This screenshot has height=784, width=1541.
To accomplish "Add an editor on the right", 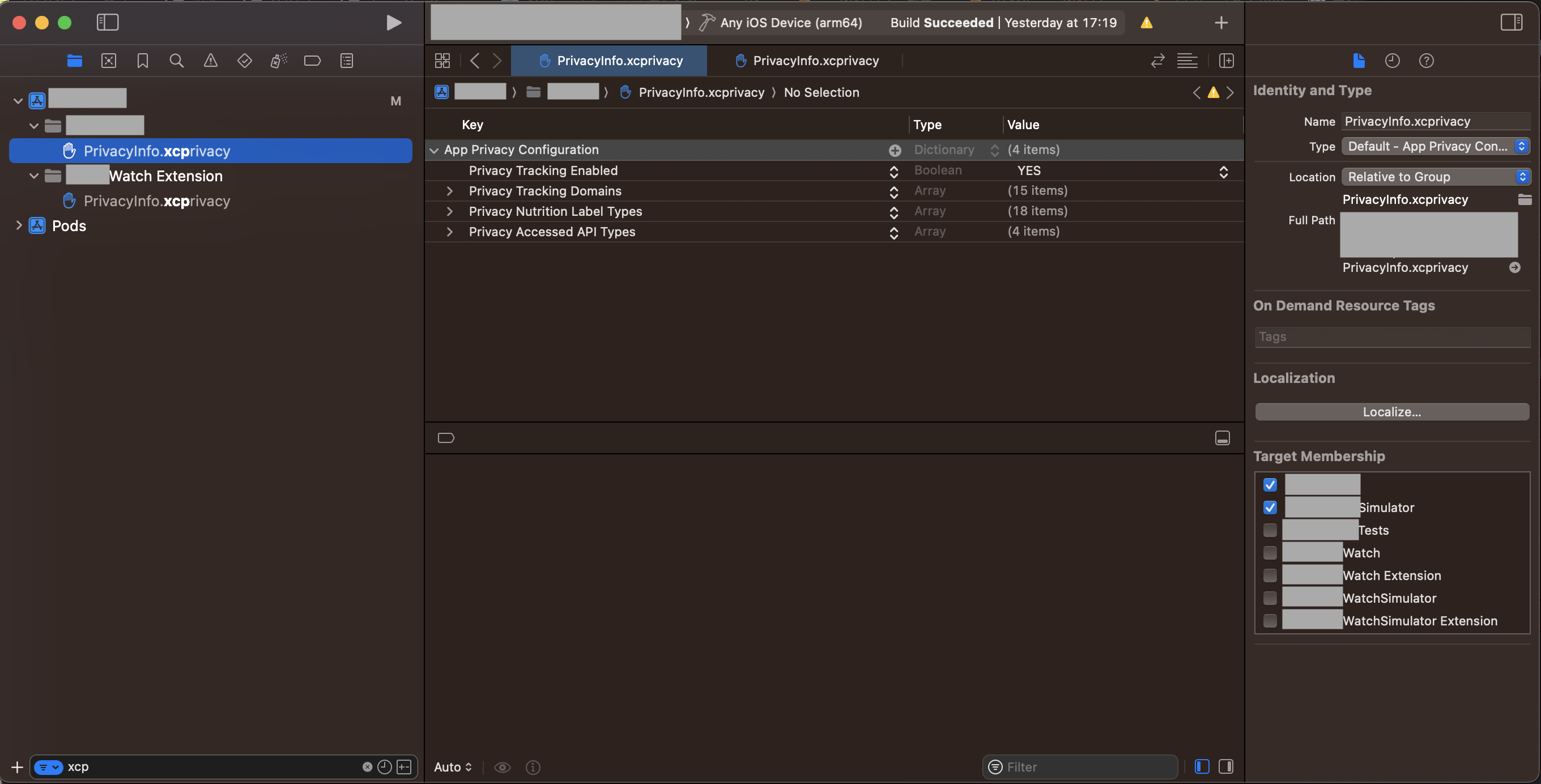I will (x=1227, y=61).
